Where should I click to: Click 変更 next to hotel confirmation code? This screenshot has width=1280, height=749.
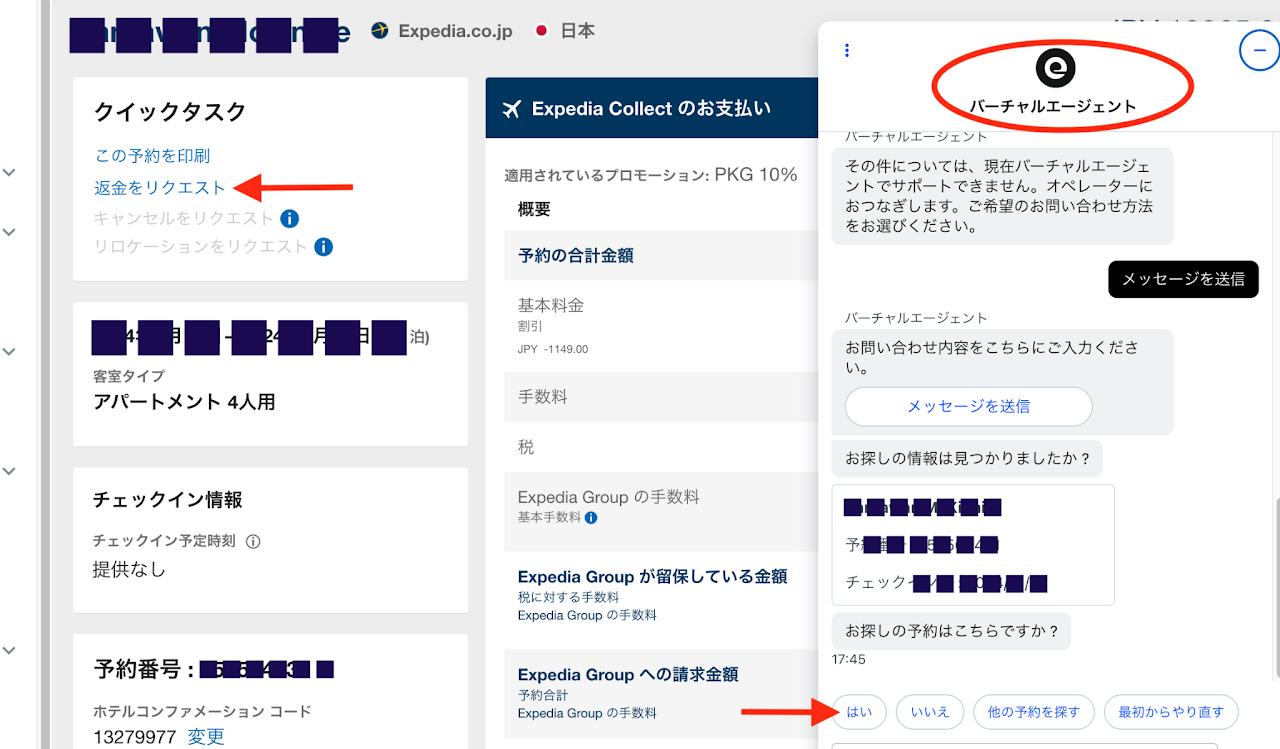tap(206, 737)
